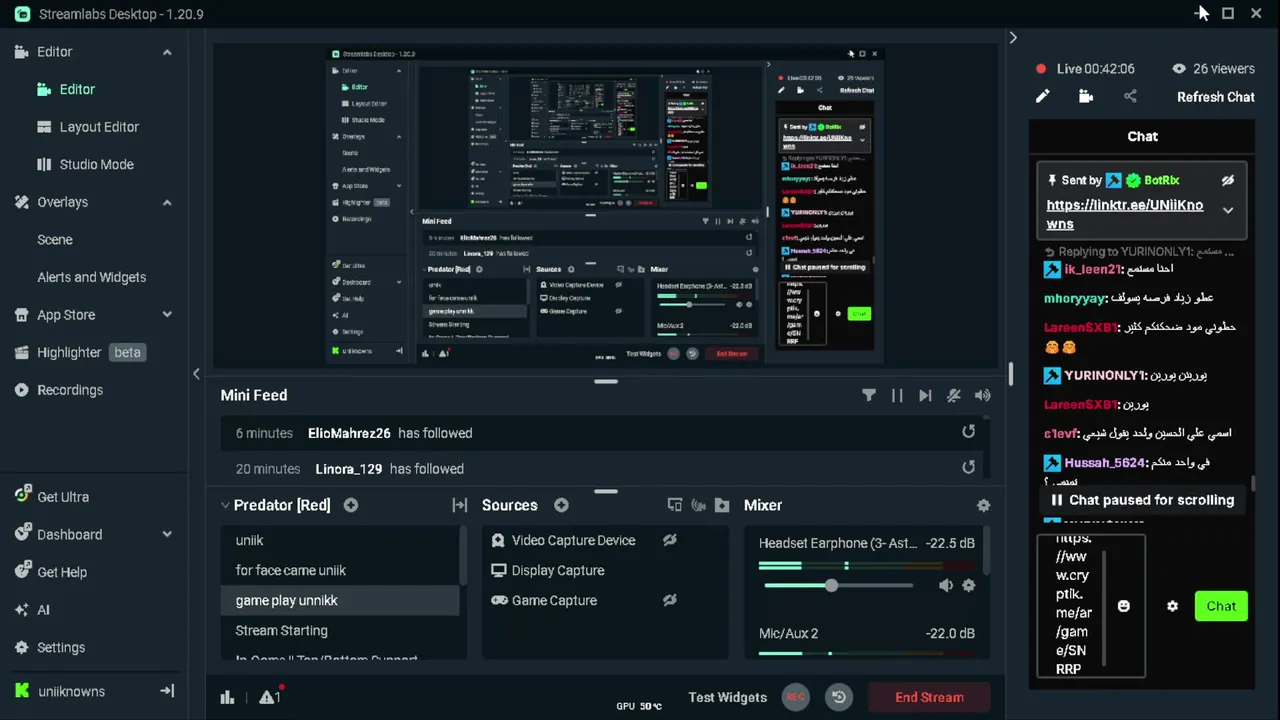This screenshot has height=720, width=1280.
Task: Open the scene transitions editor
Action: pyautogui.click(x=460, y=505)
